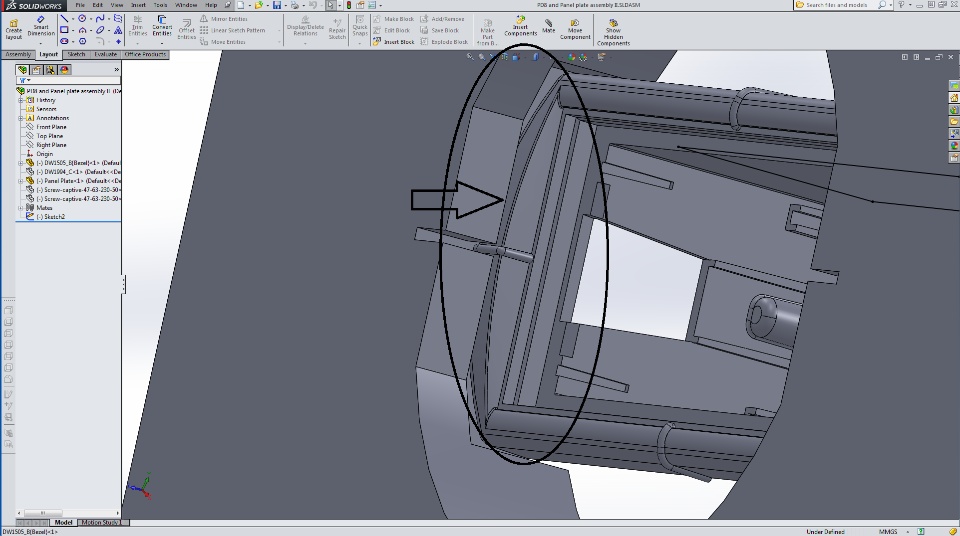Click the Search files and models field
The height and width of the screenshot is (536, 960).
[836, 5]
